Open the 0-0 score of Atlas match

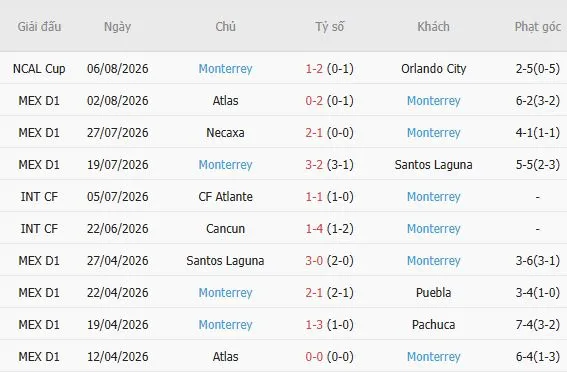point(314,356)
